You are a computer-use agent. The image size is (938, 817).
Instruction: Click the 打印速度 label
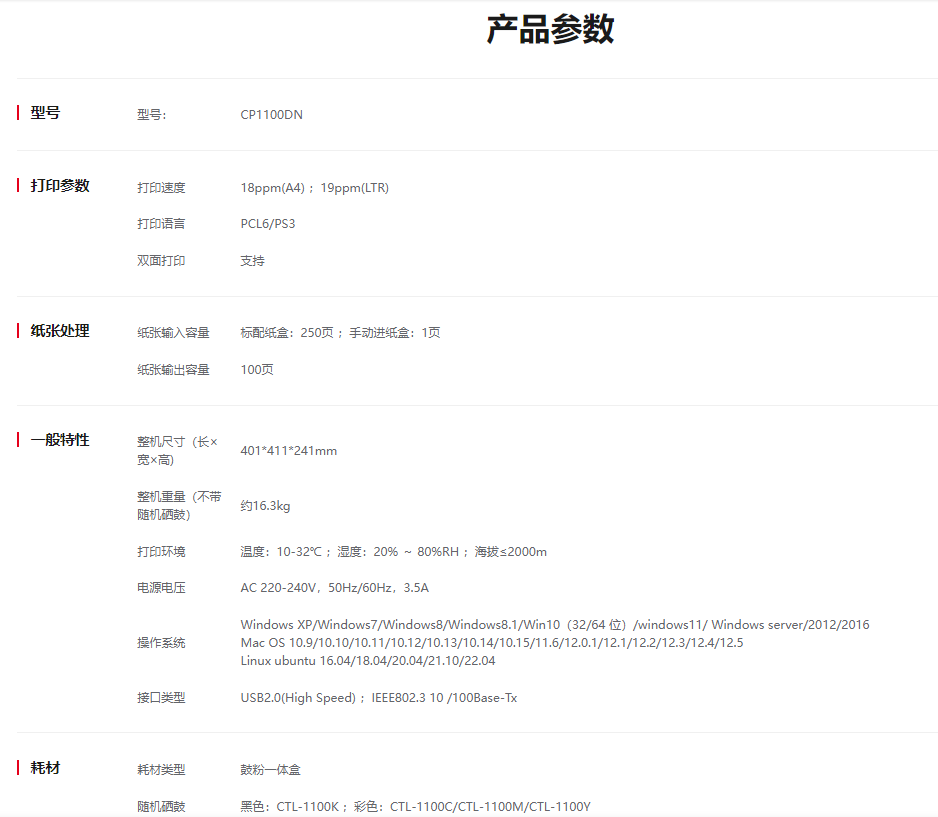(161, 188)
